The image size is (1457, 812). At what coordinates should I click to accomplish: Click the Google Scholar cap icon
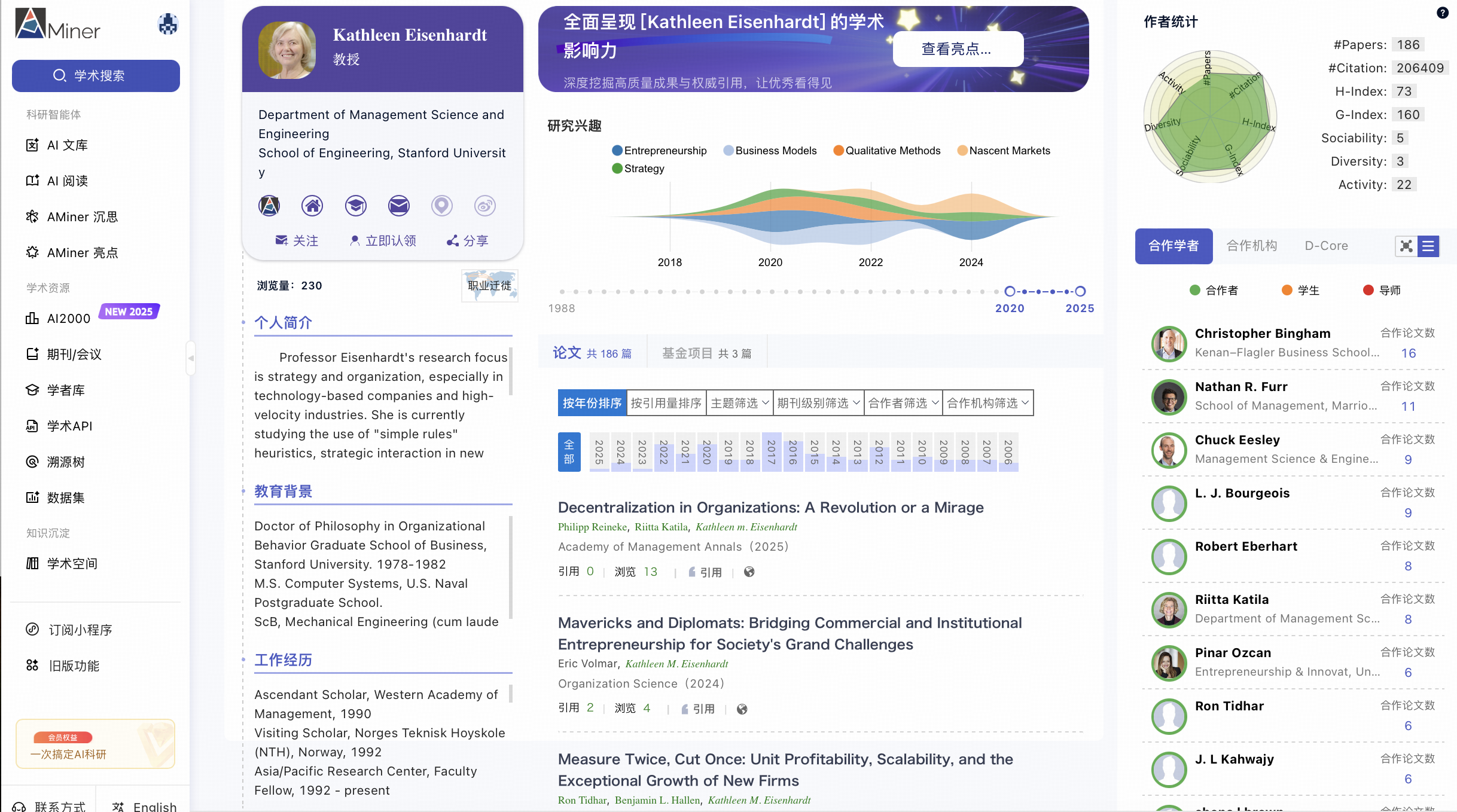(x=355, y=206)
